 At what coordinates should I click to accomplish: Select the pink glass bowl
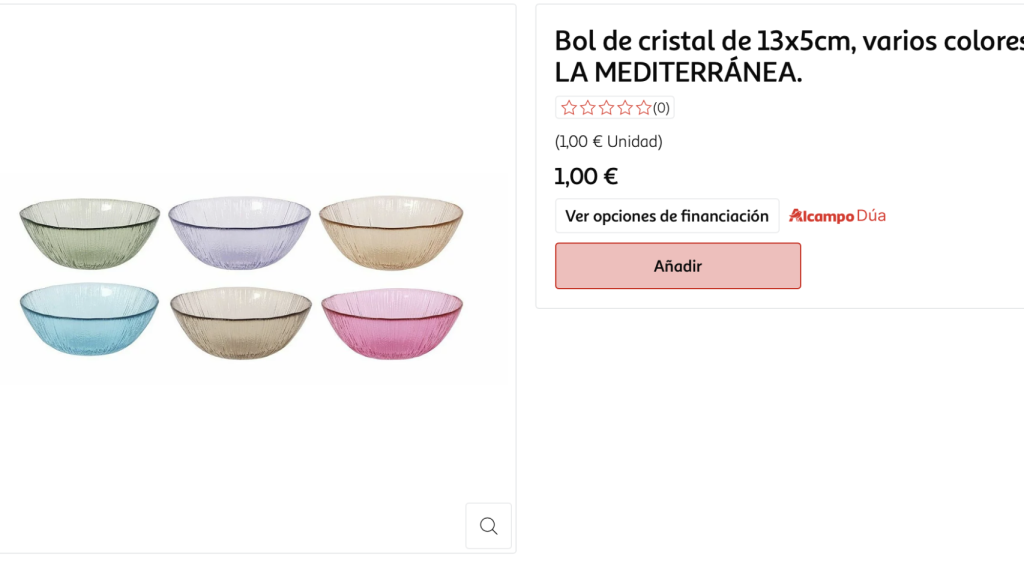tap(392, 322)
